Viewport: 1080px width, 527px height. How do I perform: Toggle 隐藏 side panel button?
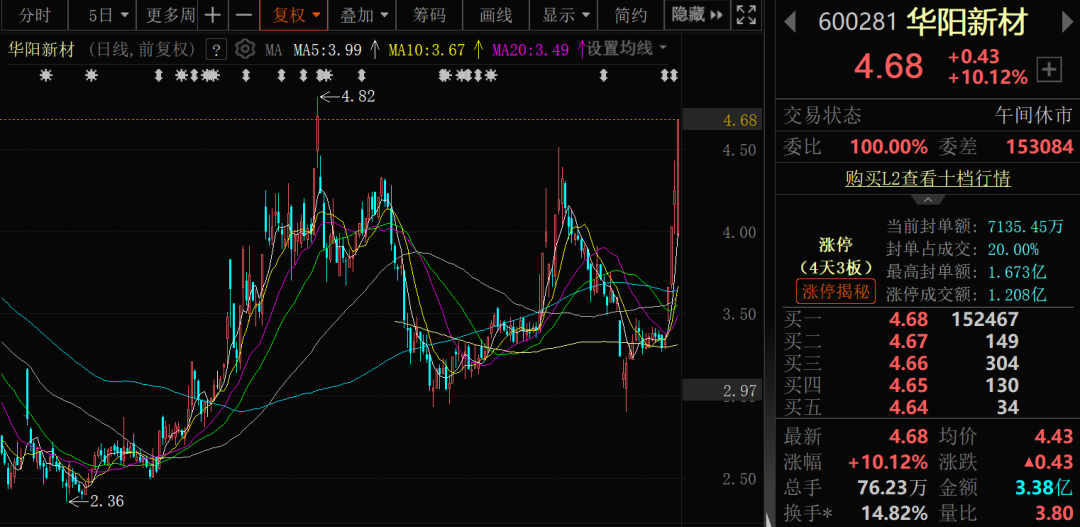[692, 15]
